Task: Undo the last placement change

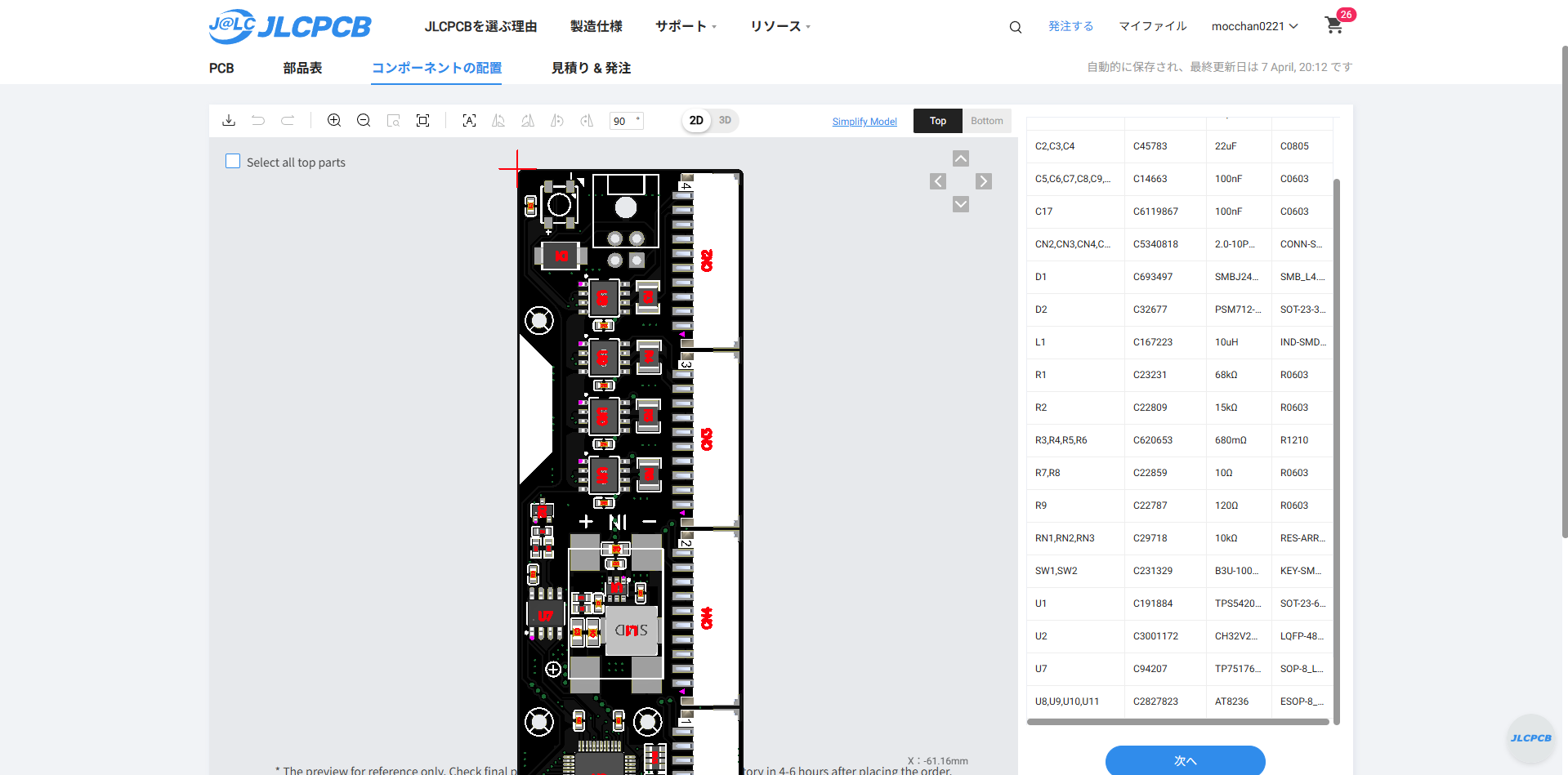Action: point(258,120)
